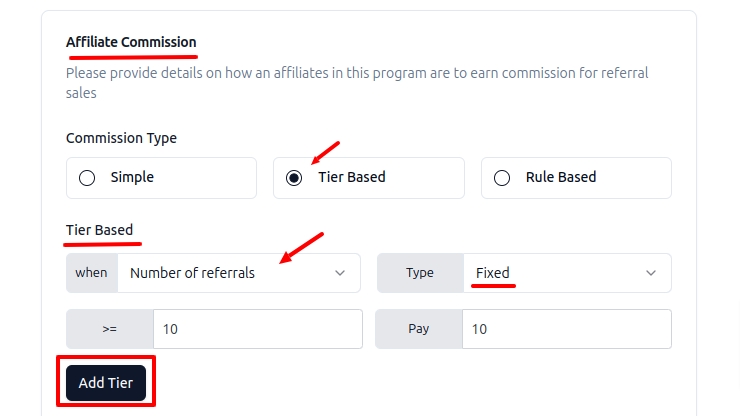Focus the Pay amount input field
The image size is (740, 416).
click(566, 329)
